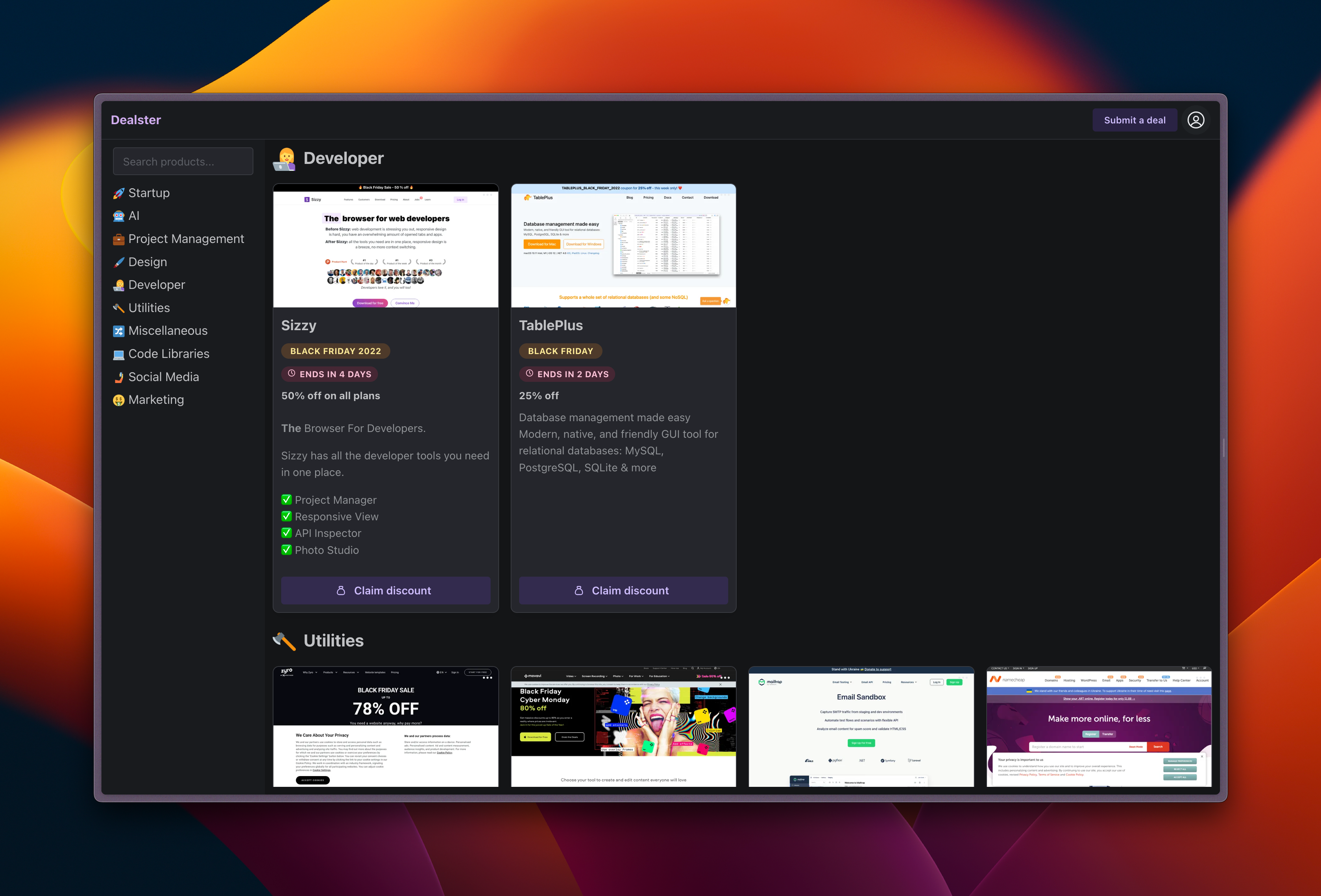Open the TablePlus product title

(551, 326)
